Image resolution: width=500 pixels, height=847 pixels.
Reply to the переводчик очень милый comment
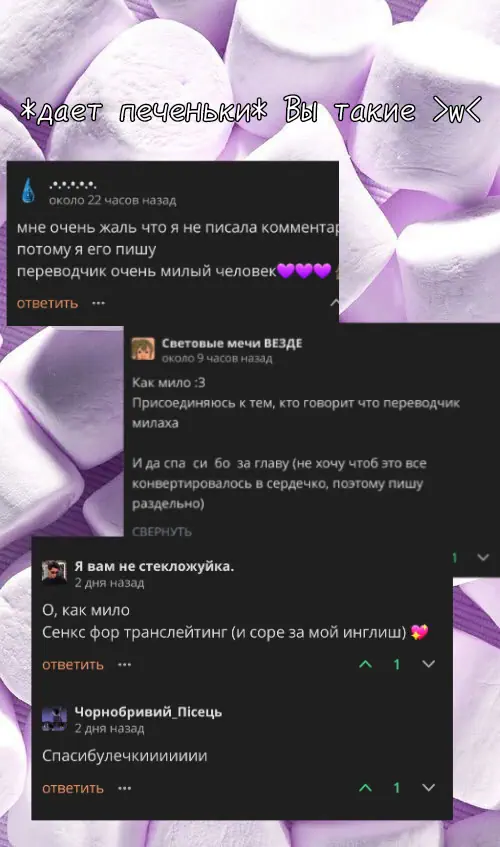click(x=48, y=303)
